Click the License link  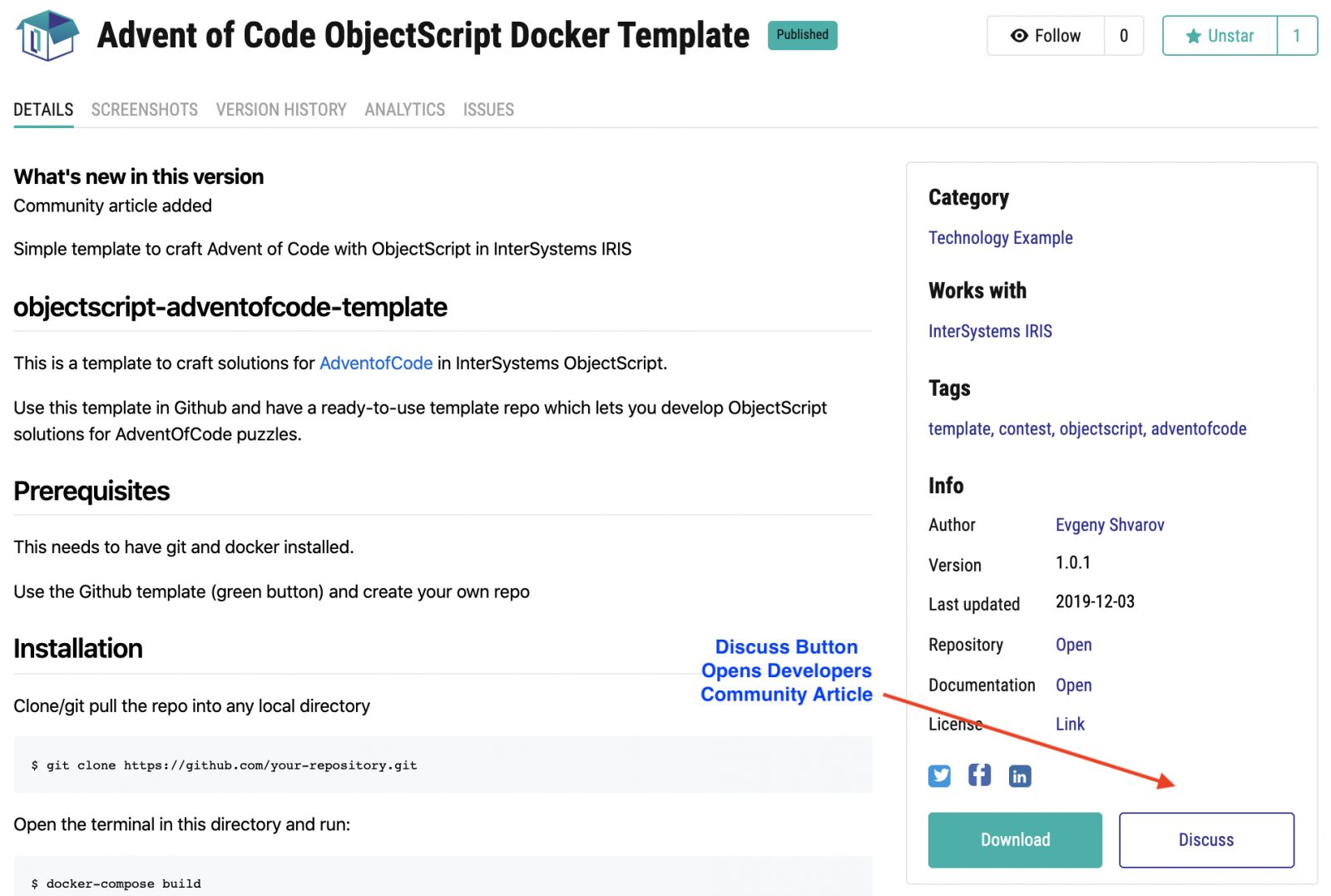point(1070,724)
